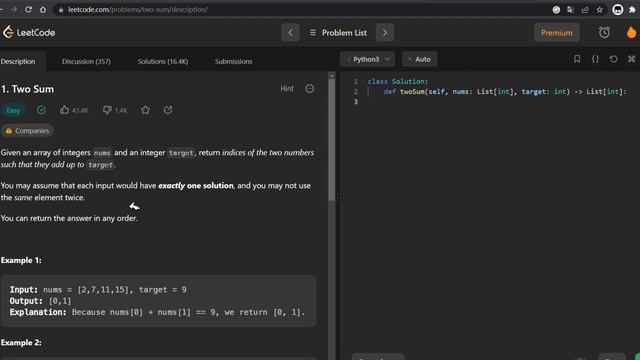Click the browser home button

click(43, 9)
